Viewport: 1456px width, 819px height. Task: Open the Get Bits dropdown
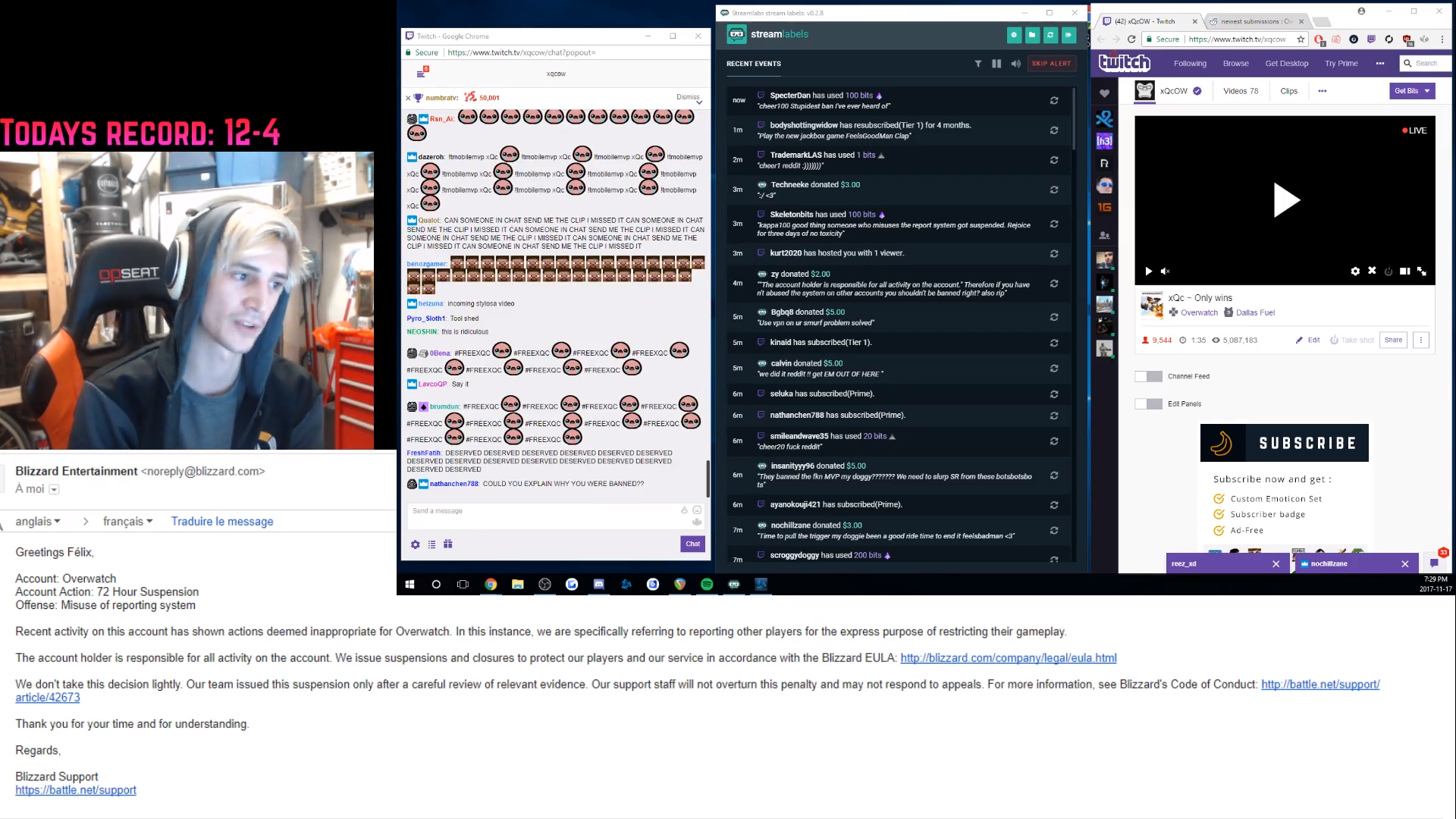point(1412,91)
